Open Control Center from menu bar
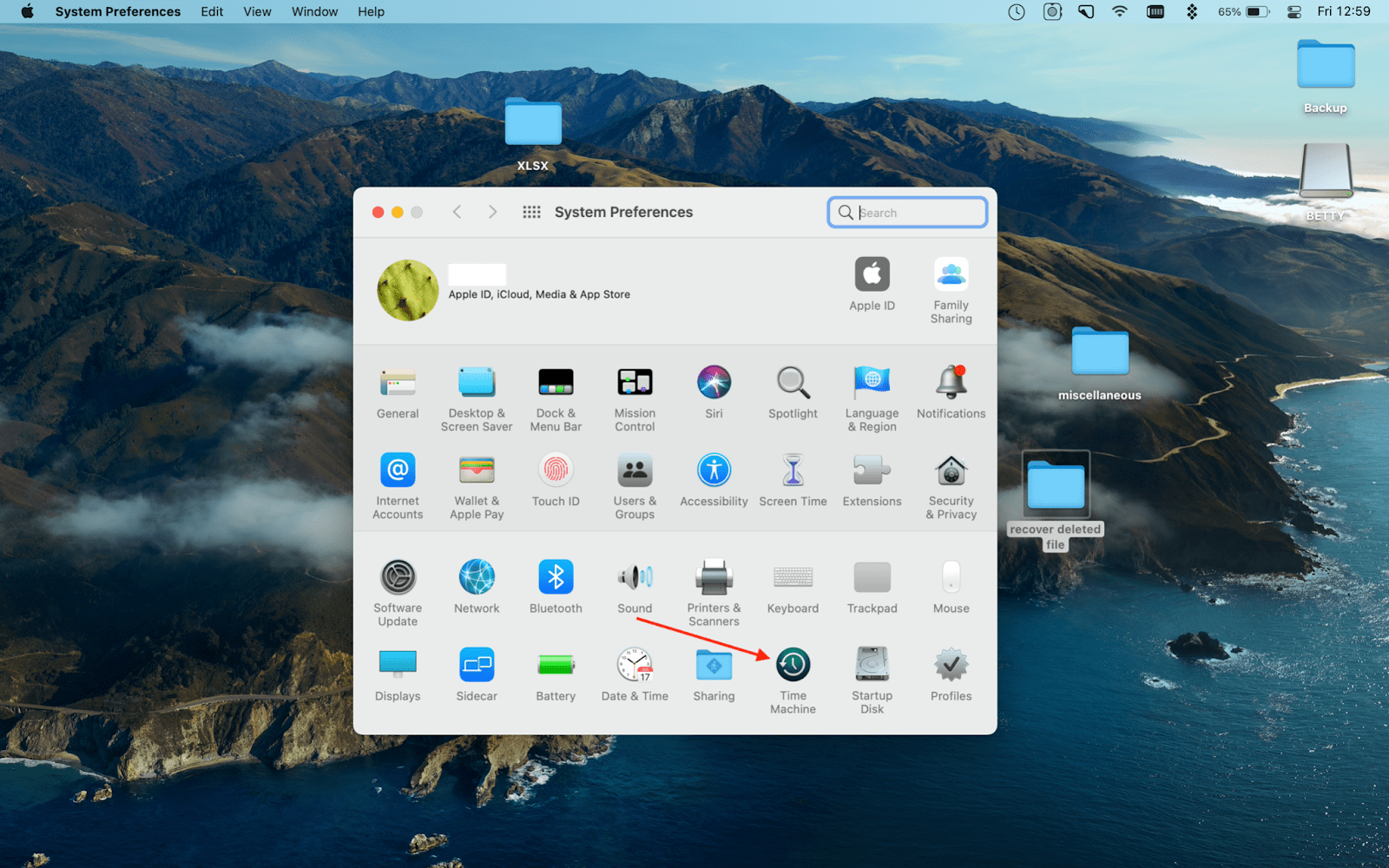 click(1294, 11)
